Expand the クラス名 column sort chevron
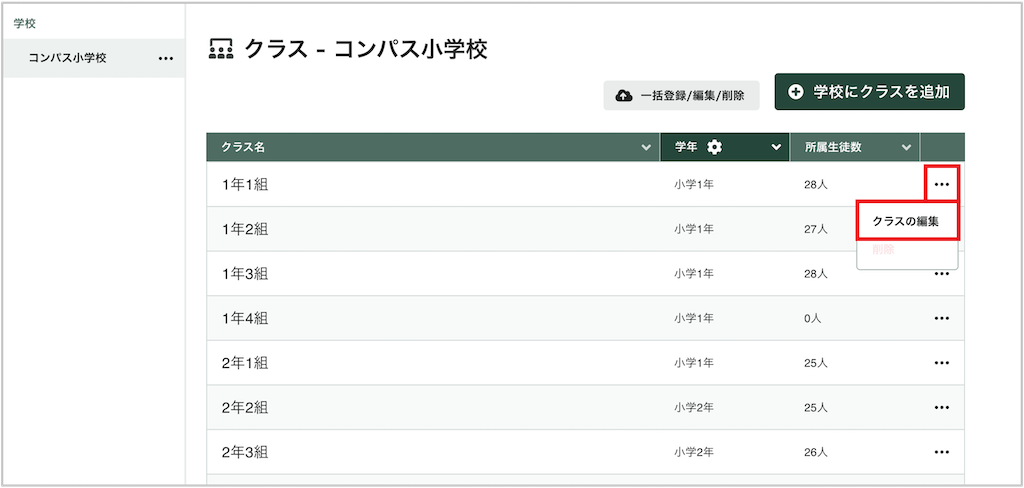 coord(646,148)
